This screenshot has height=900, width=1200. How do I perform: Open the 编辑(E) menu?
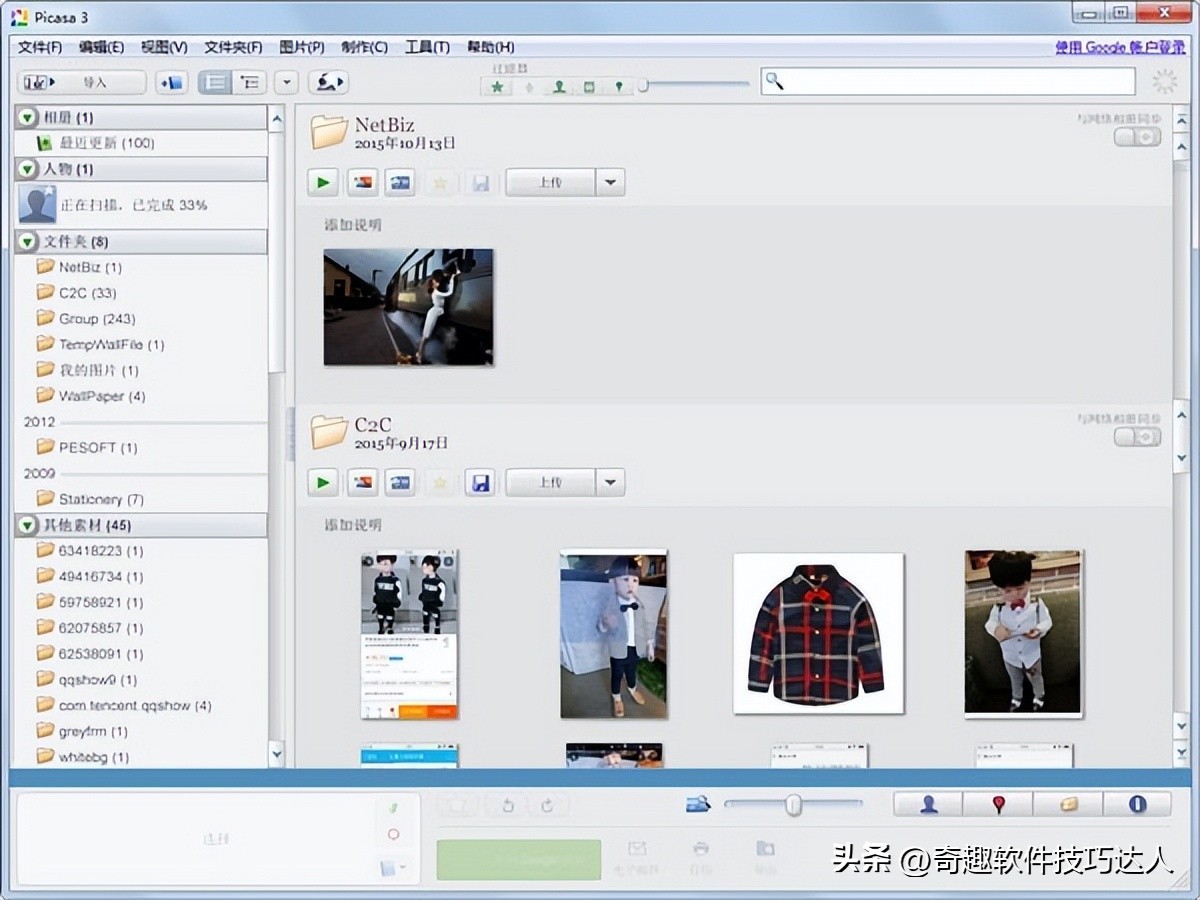click(x=102, y=47)
